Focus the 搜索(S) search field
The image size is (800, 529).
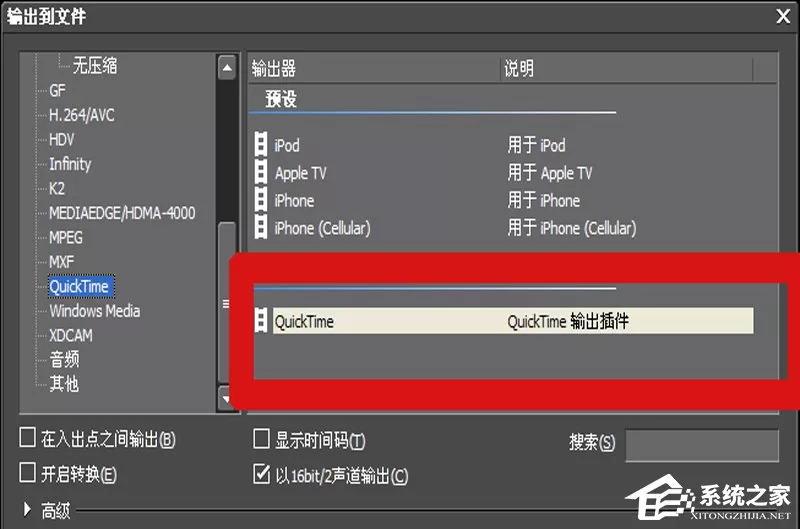coord(702,445)
